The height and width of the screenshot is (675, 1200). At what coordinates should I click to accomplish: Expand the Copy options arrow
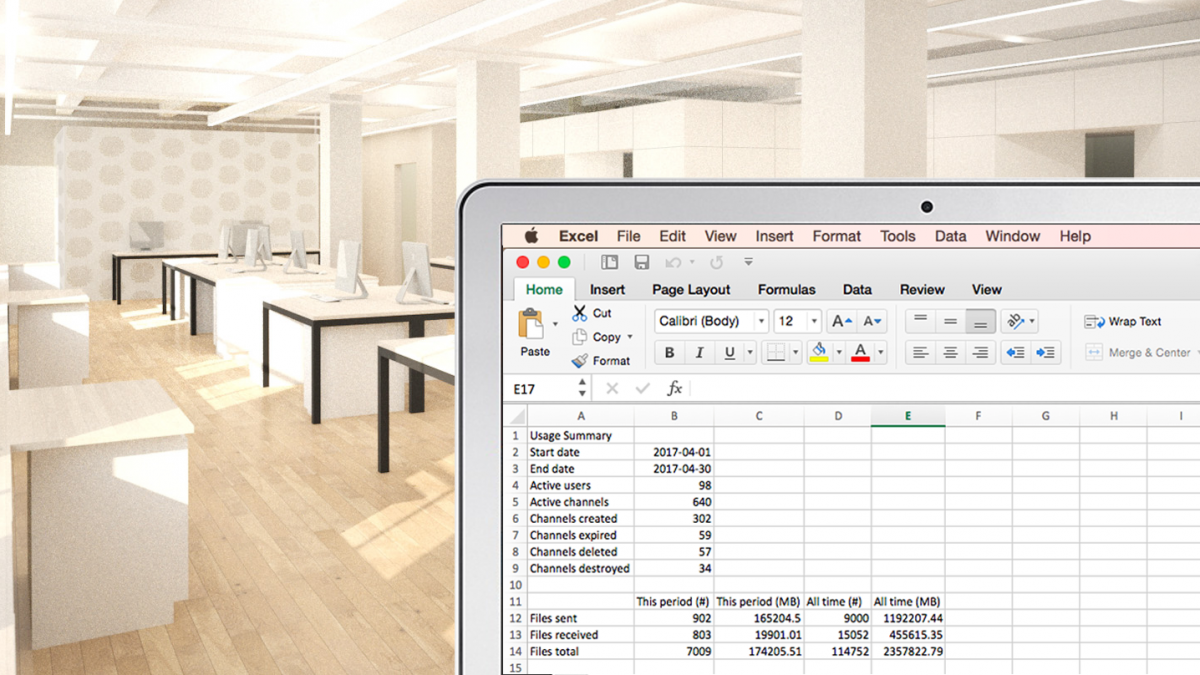tap(630, 337)
